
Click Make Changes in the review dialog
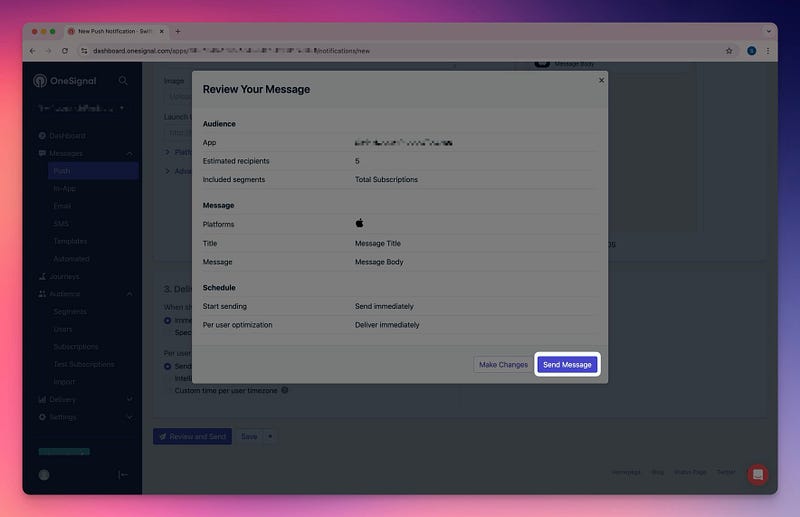[503, 364]
